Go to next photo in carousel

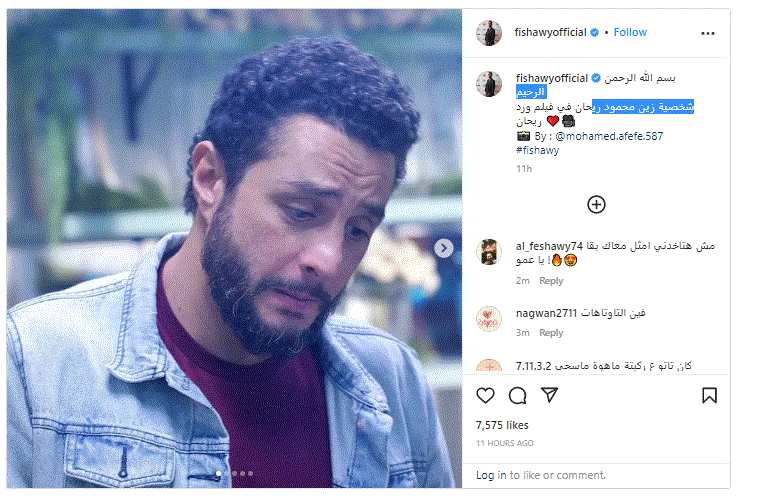444,248
